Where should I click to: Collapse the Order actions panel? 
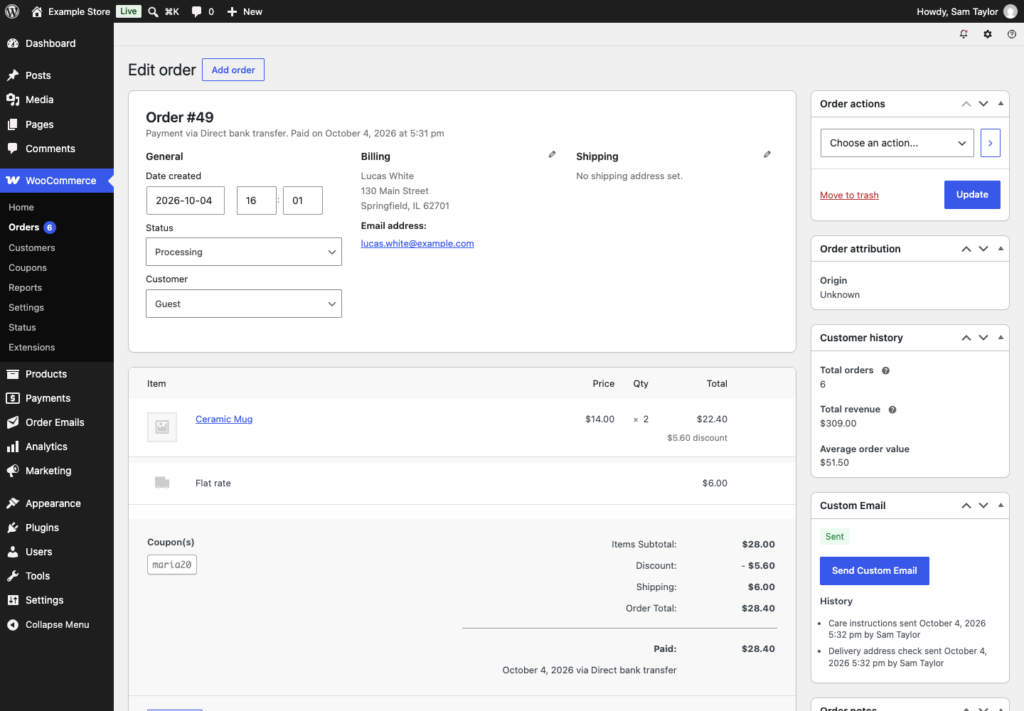[1000, 104]
